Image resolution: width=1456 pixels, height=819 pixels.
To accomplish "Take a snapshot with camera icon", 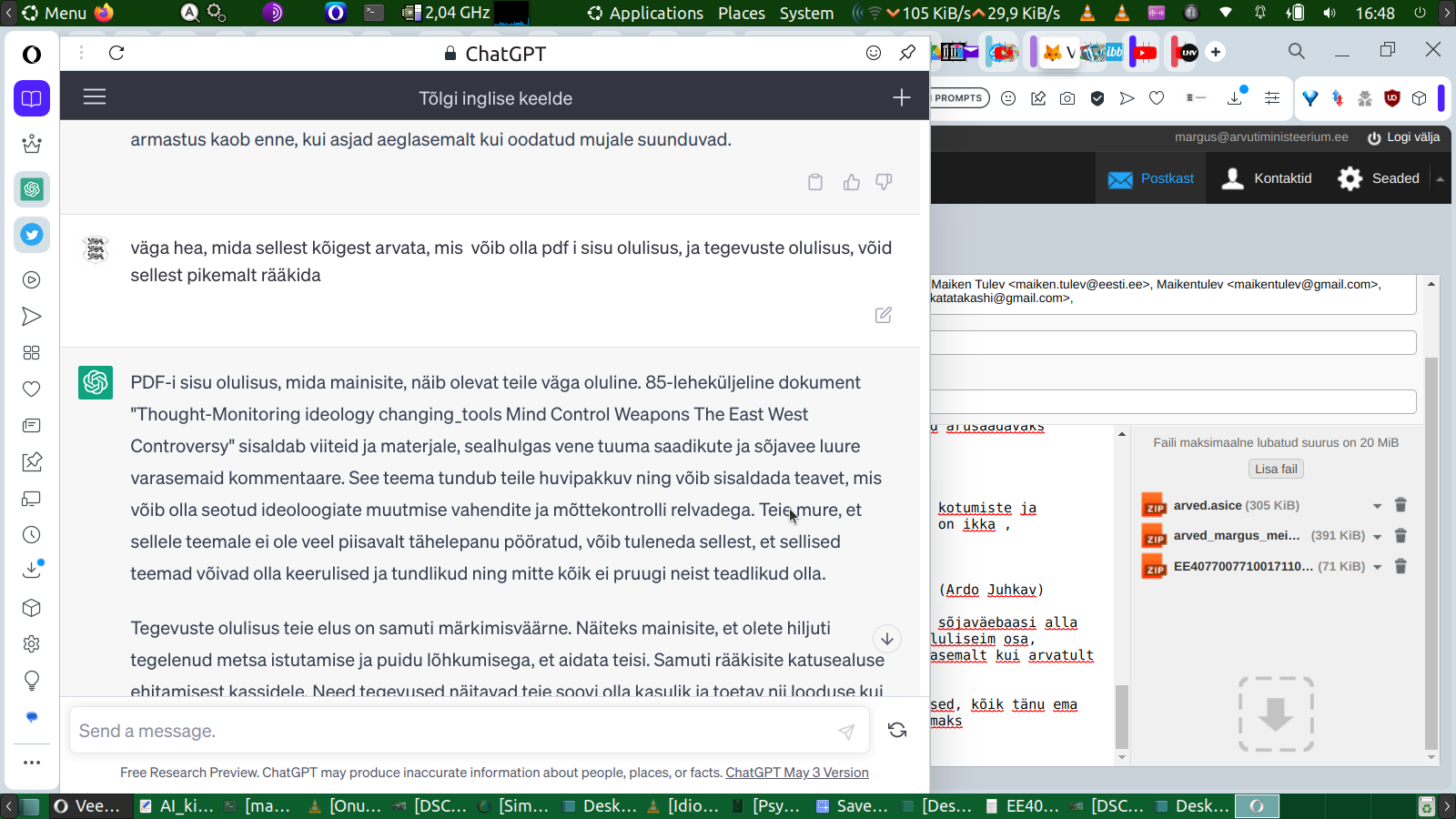I will (x=1067, y=98).
